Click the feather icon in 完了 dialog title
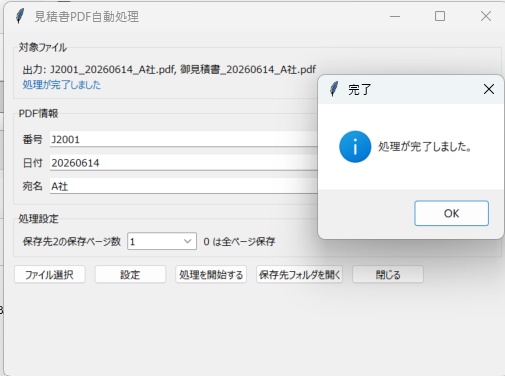This screenshot has width=505, height=376. click(x=334, y=89)
